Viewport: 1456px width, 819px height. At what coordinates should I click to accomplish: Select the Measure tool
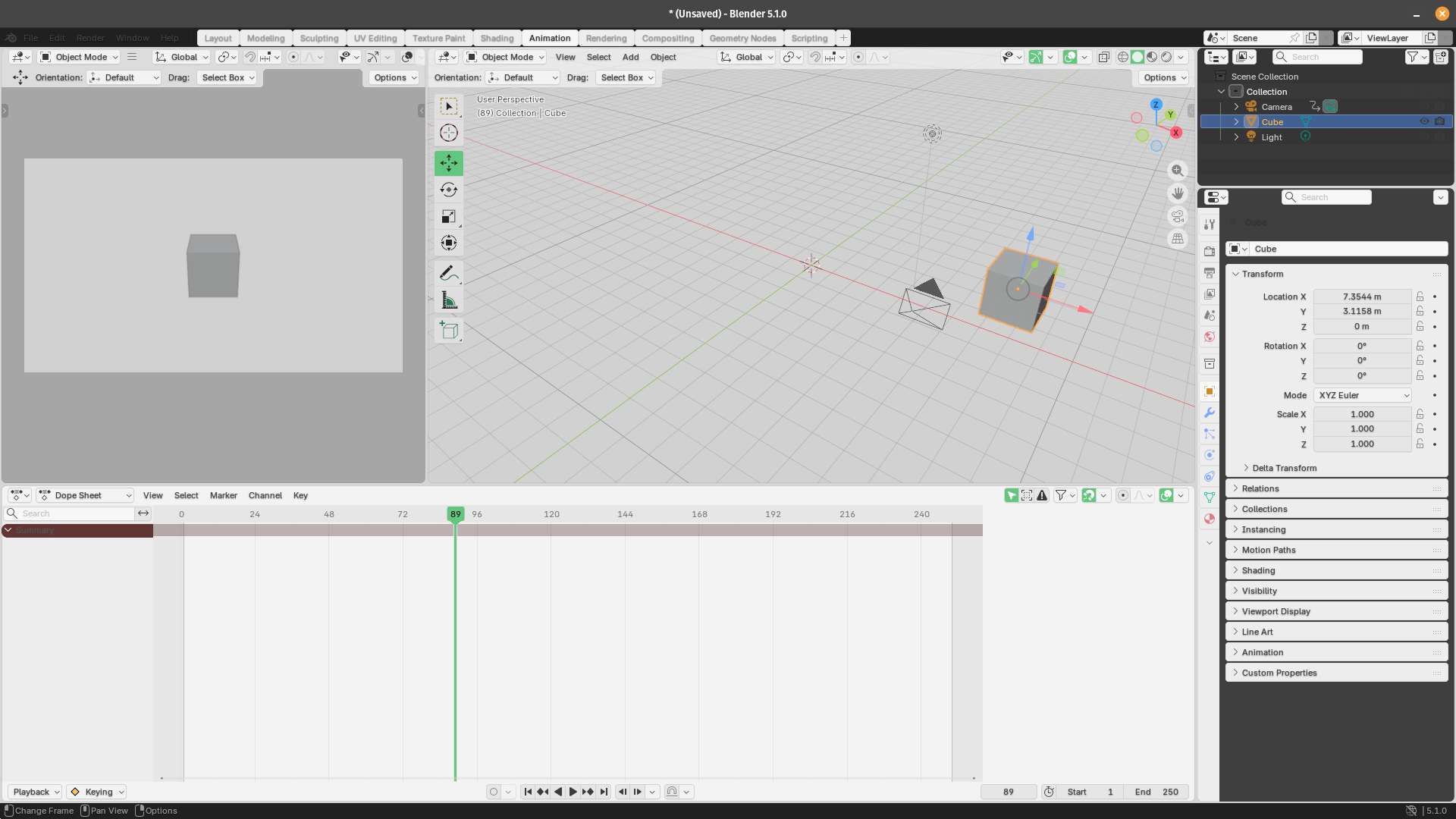click(x=449, y=300)
